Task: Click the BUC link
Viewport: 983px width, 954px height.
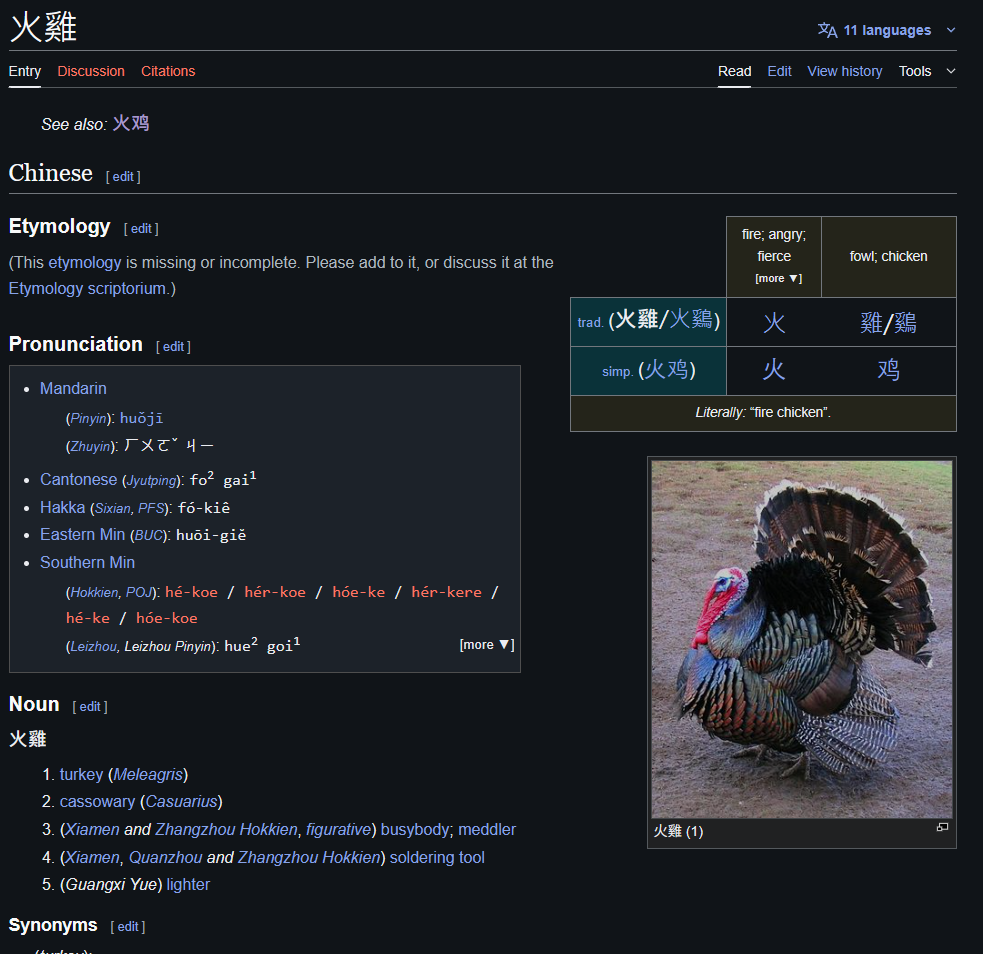Action: point(149,535)
